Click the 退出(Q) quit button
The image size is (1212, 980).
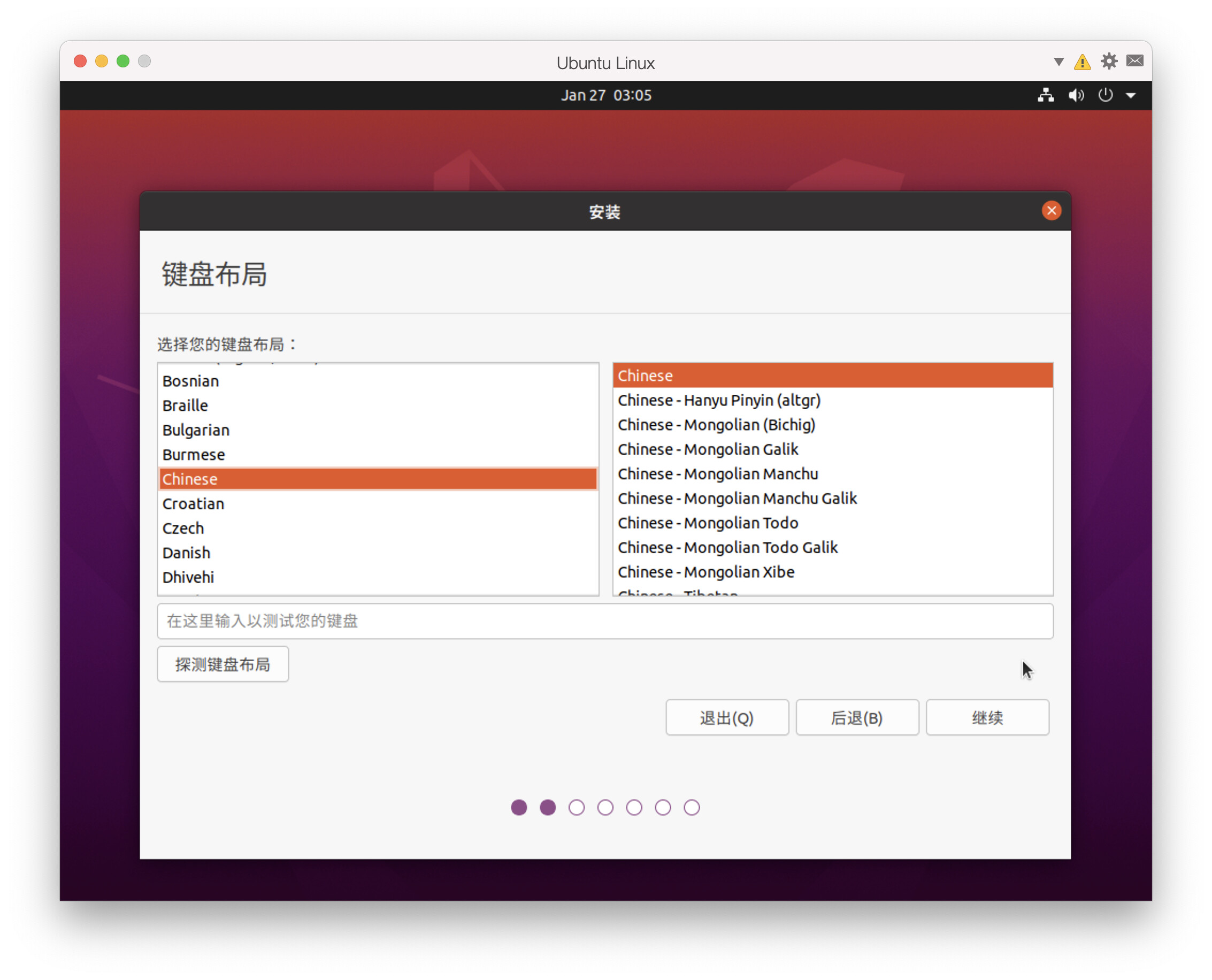[727, 717]
